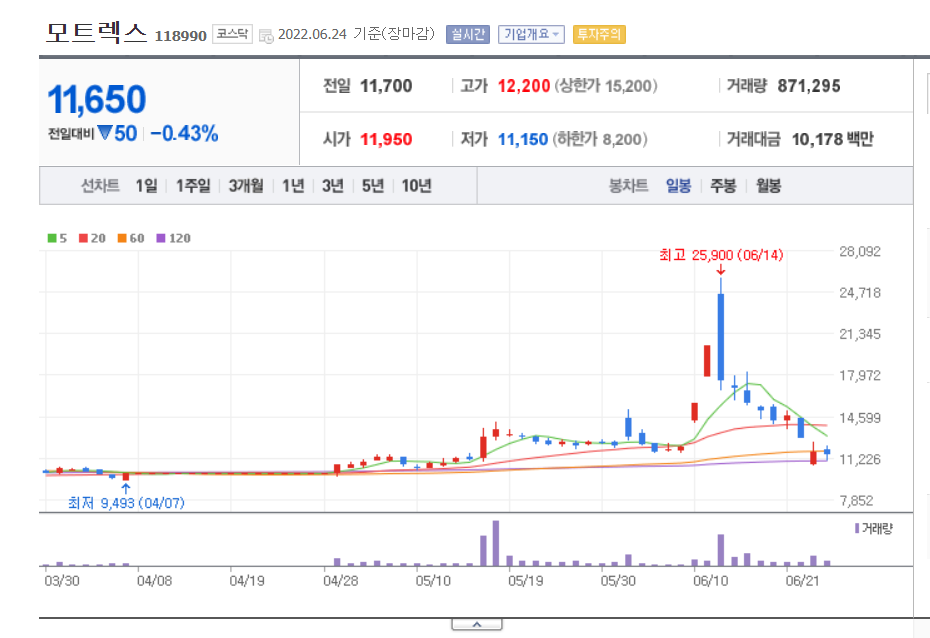Click the 코스닥 market label
930x638 pixels.
[x=232, y=34]
